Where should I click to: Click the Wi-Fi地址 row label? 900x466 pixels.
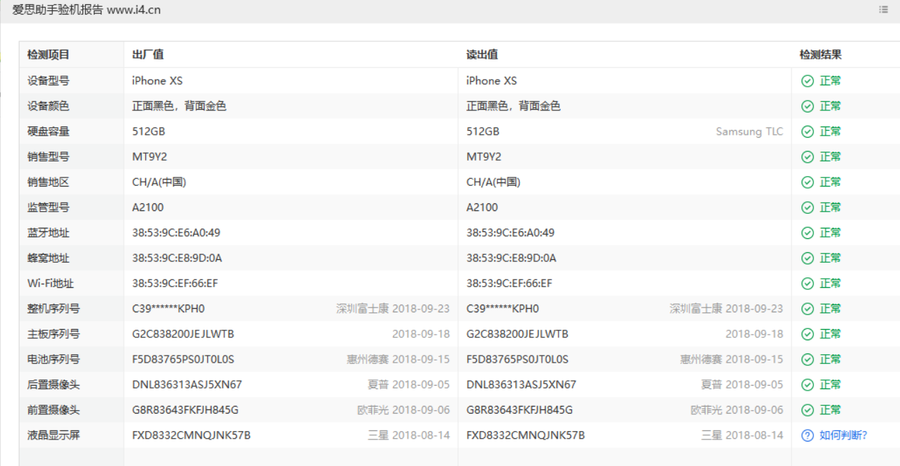pyautogui.click(x=51, y=283)
